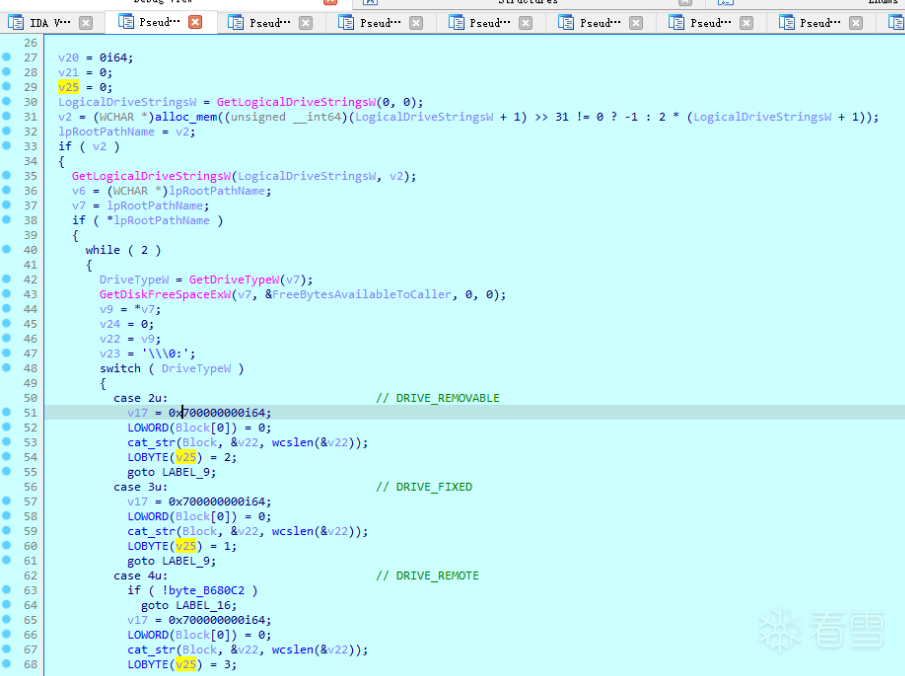Click case 4u label on line 62
Image resolution: width=905 pixels, height=676 pixels.
[x=140, y=576]
